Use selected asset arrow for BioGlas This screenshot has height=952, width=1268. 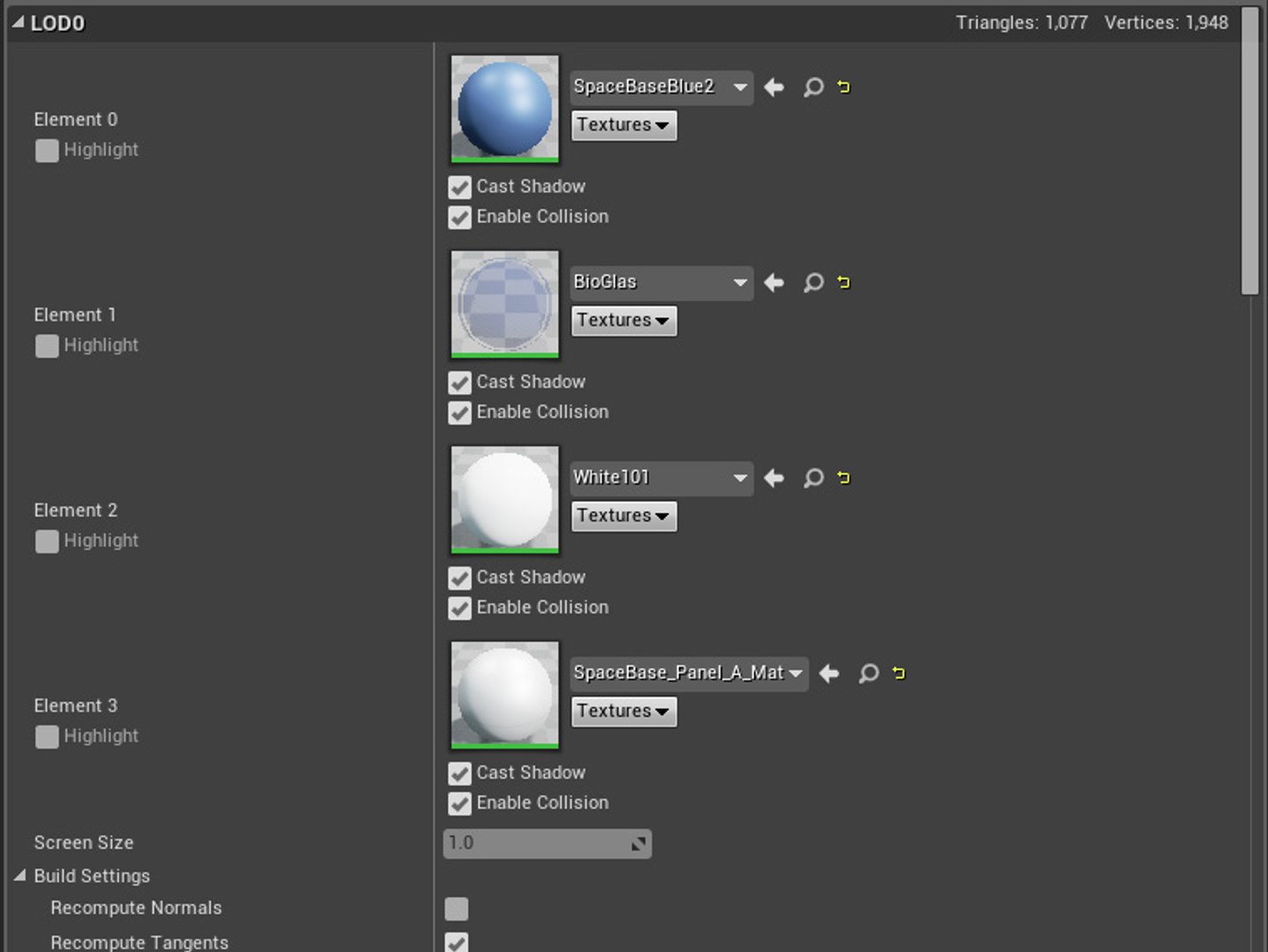(774, 283)
